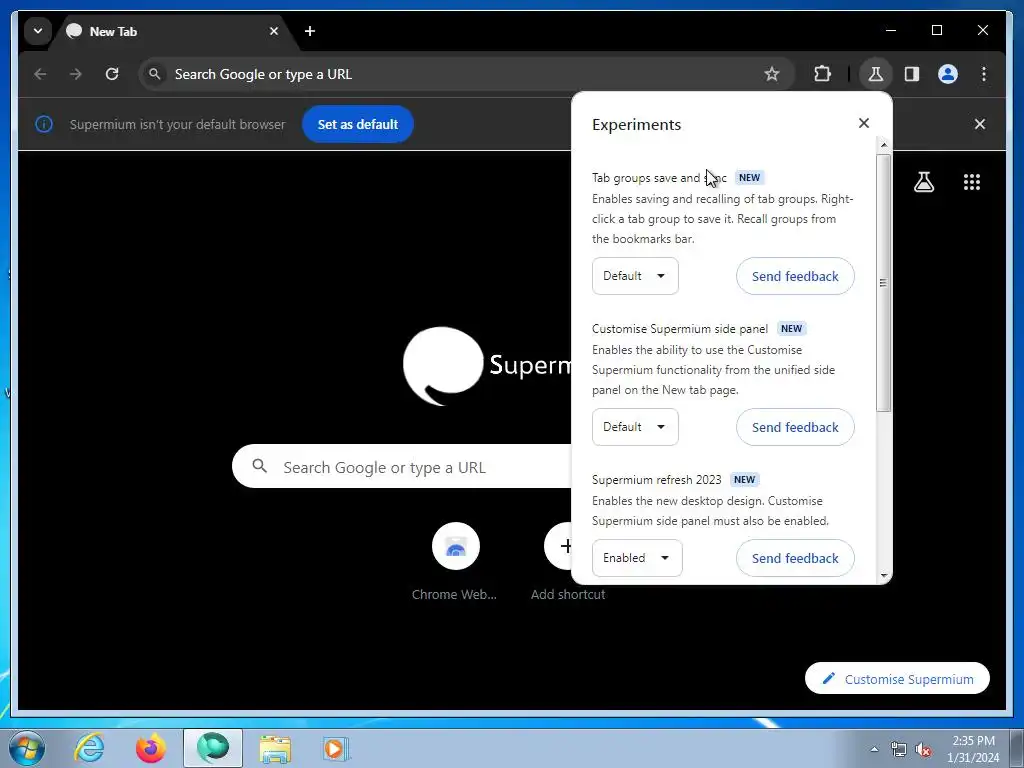This screenshot has height=768, width=1024.
Task: Click the network tray icon
Action: pos(899,750)
